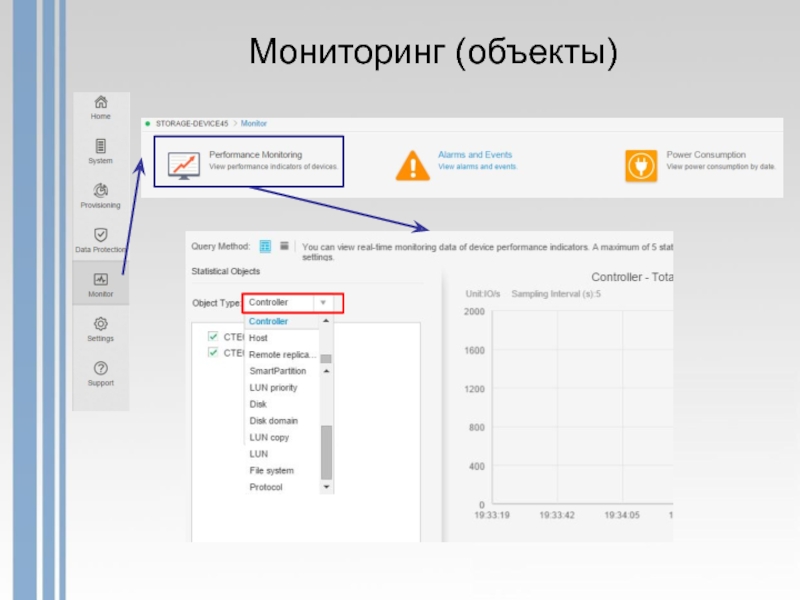Choose Controller in the object type list
The image size is (800, 600).
pyautogui.click(x=268, y=321)
